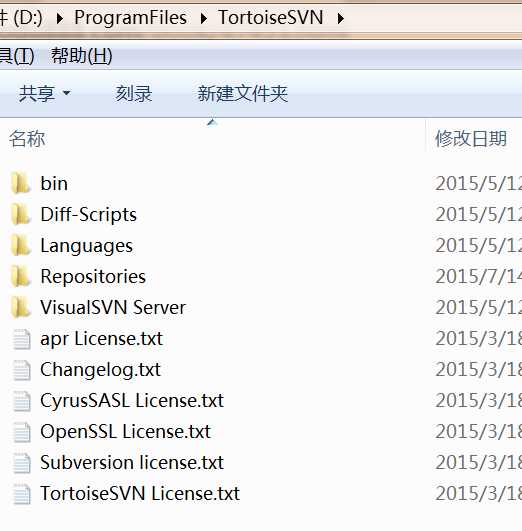Expand the arrow after ProgramFiles in address bar
Image resolution: width=522 pixels, height=531 pixels.
click(x=203, y=18)
